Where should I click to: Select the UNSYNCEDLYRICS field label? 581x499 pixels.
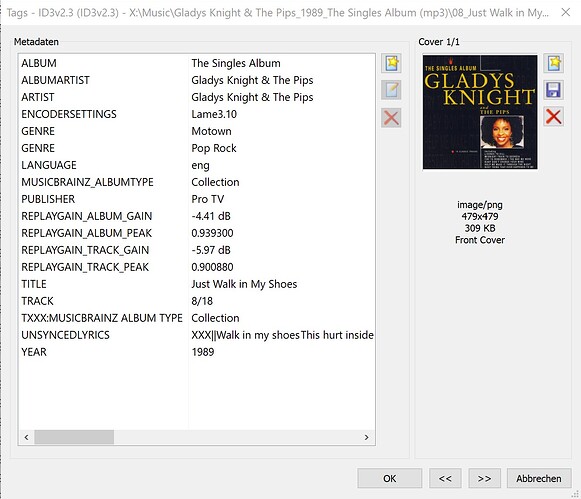(x=66, y=335)
